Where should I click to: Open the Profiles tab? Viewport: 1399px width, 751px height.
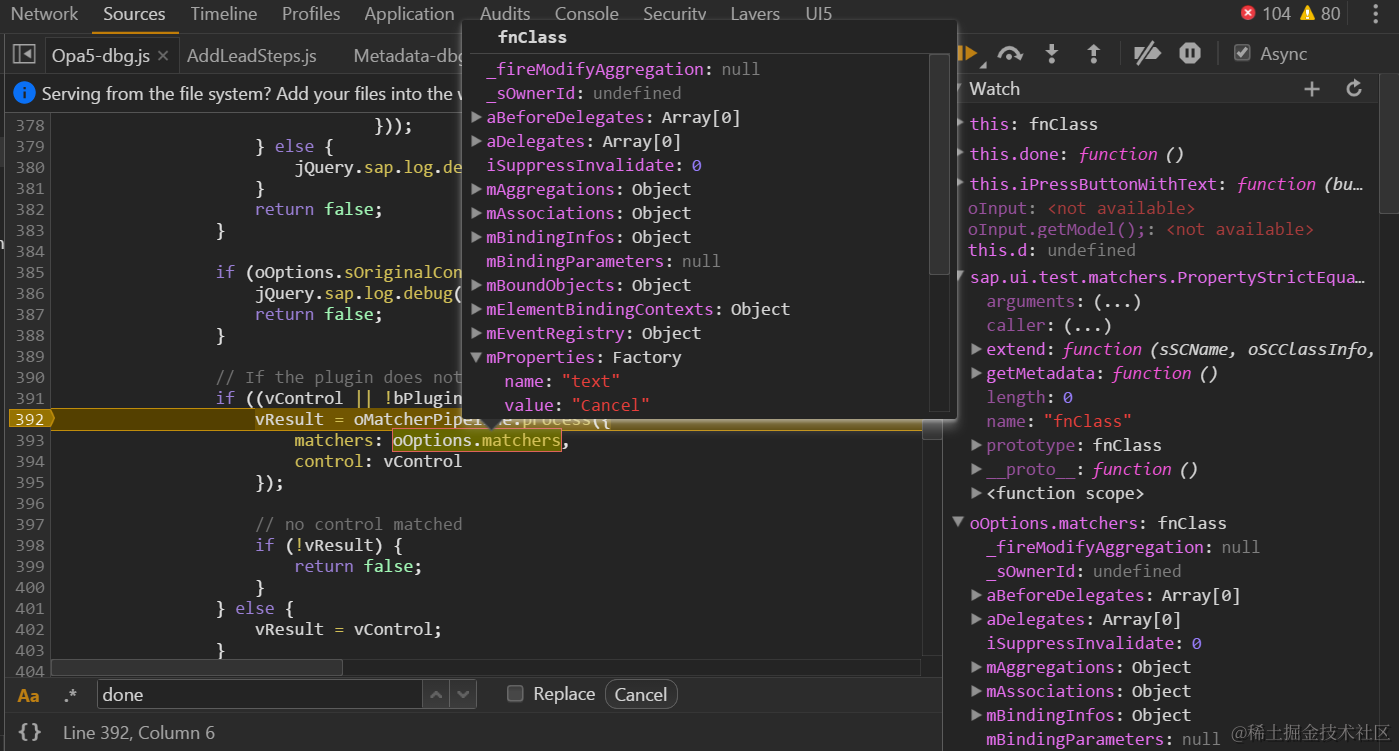coord(311,14)
